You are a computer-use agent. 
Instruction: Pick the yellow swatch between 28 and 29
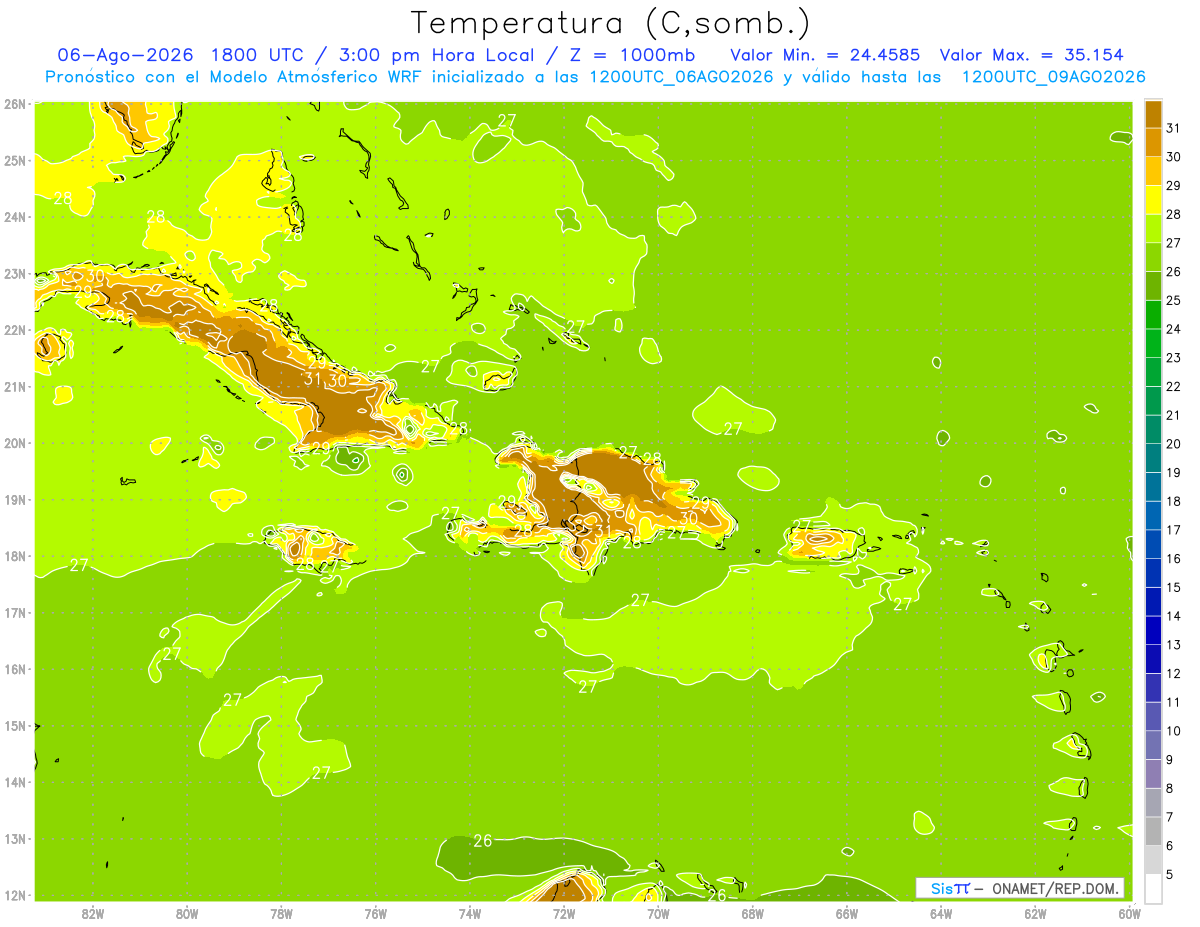click(x=1153, y=200)
